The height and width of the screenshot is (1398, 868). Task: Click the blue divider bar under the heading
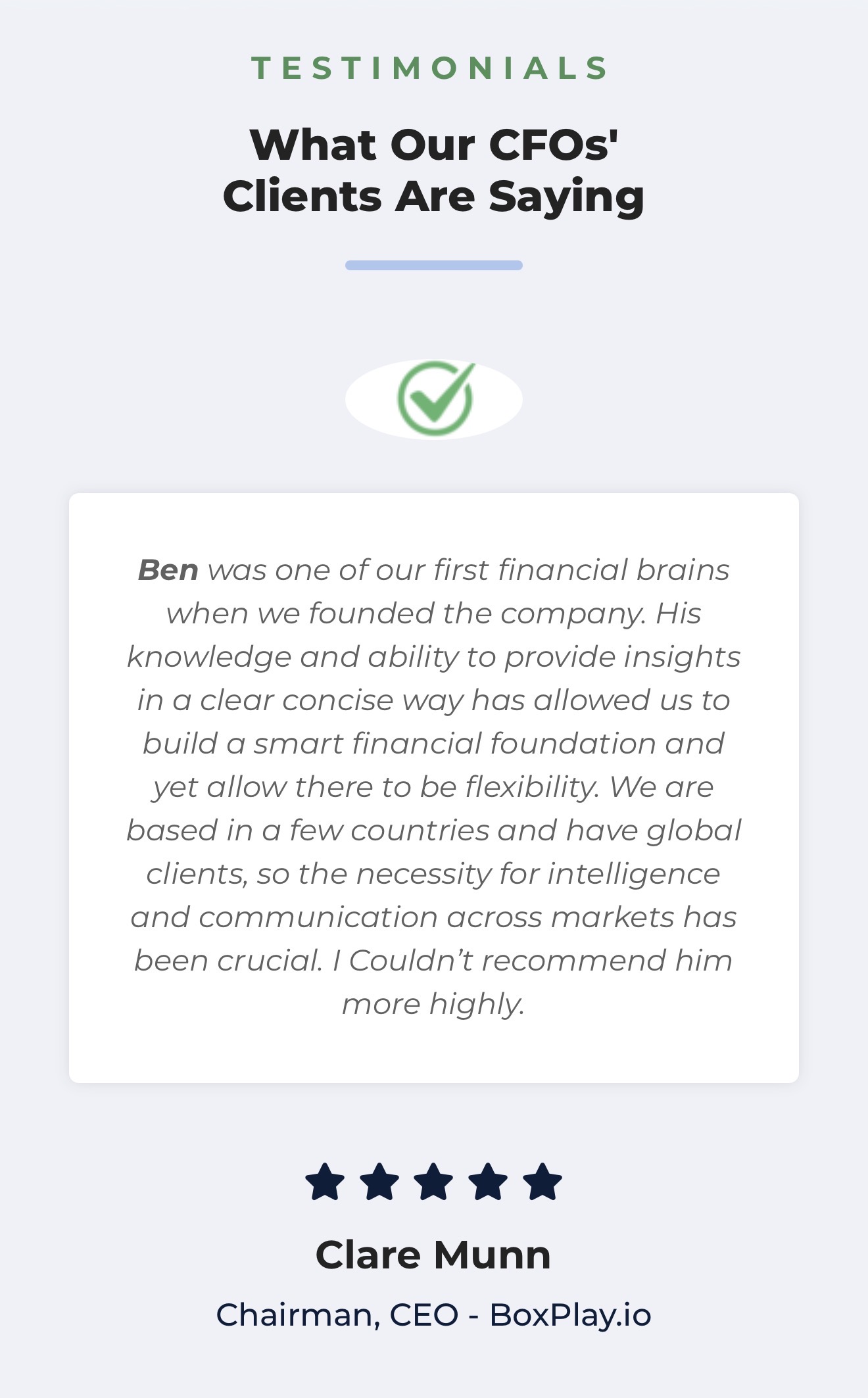click(x=434, y=265)
